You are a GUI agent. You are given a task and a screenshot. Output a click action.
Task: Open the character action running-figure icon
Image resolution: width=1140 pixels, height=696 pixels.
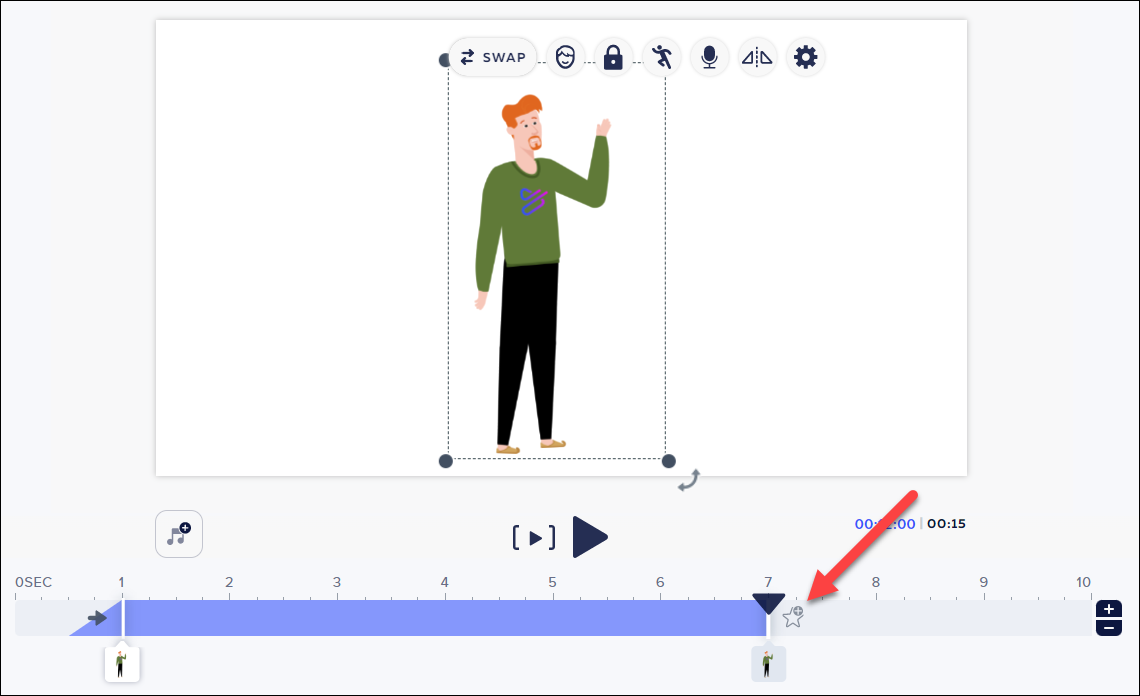pos(661,58)
